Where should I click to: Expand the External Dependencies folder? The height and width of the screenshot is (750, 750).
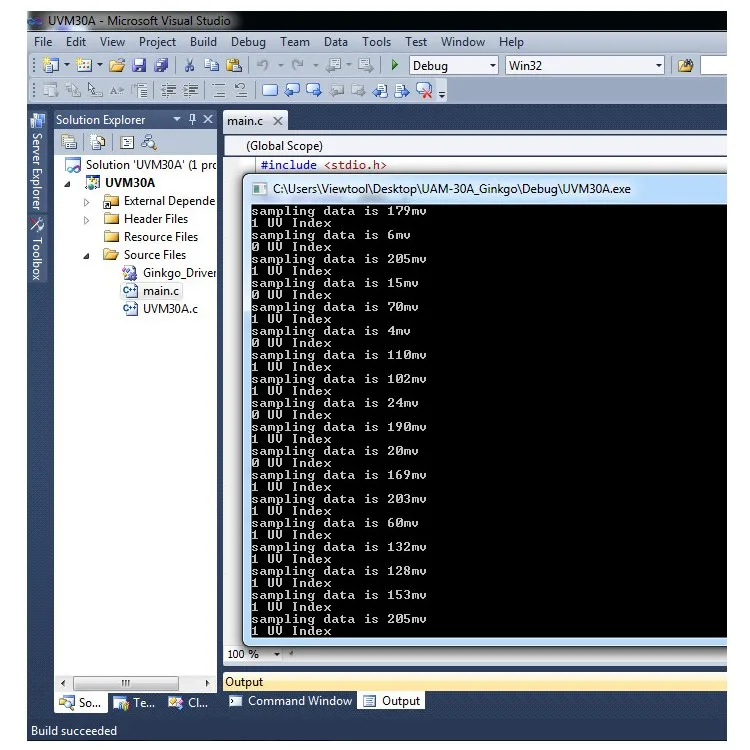[x=87, y=202]
